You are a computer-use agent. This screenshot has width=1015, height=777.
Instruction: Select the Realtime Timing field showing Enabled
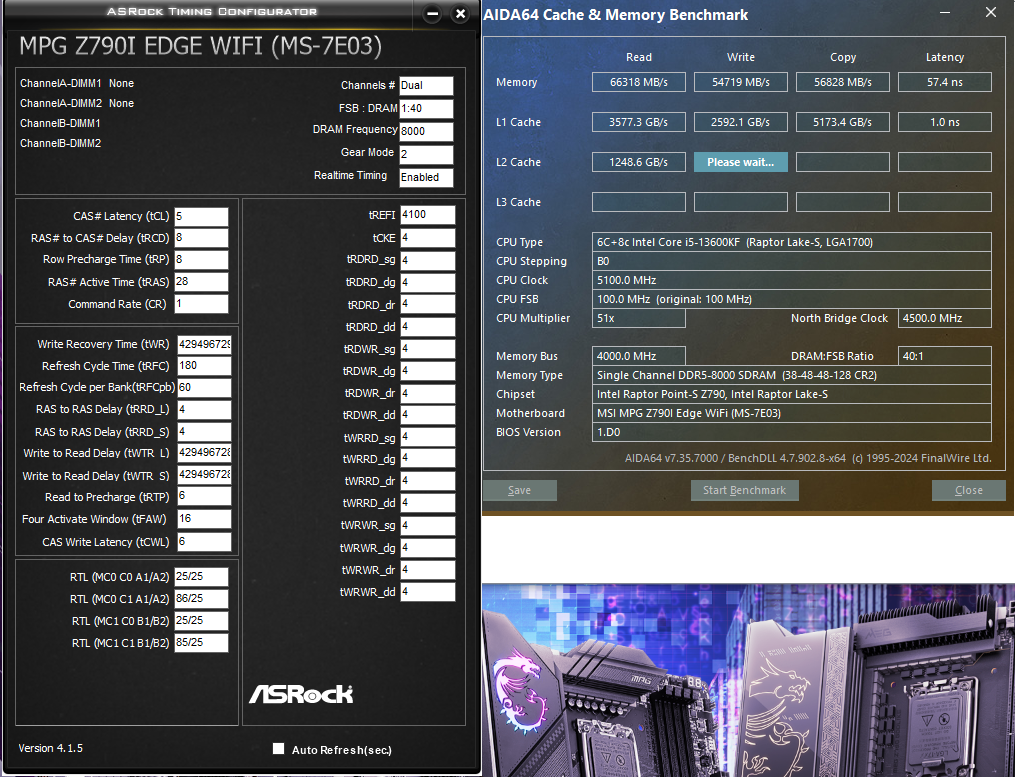pos(426,177)
